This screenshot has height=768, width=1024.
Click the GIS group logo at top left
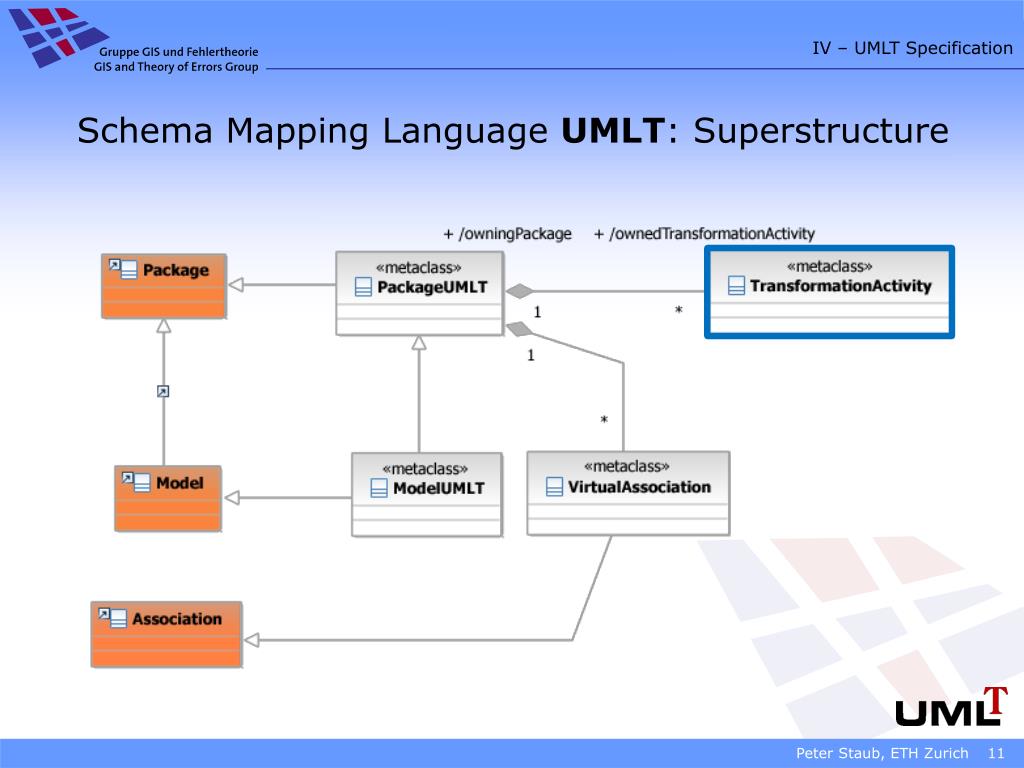57,37
